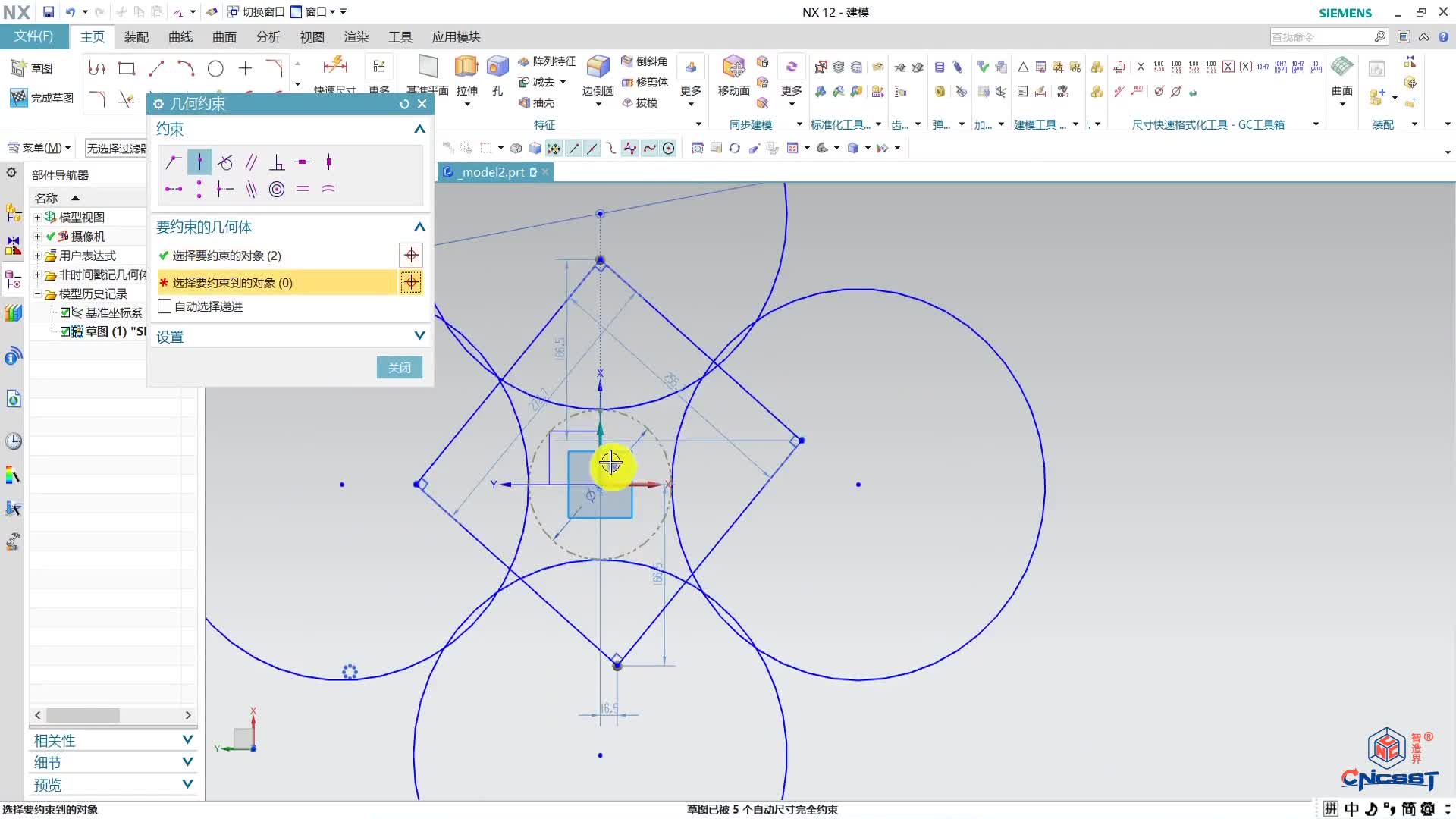Screen dimensions: 1456x819
Task: Click the Finish Sketch (完成草图) icon
Action: [19, 98]
